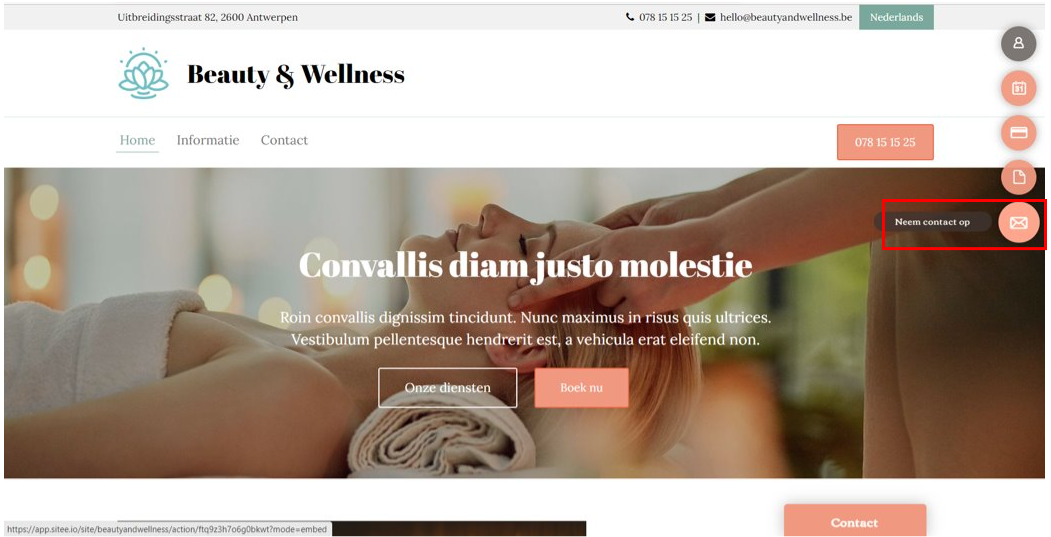Screen dimensions: 1051x537
Task: Click the Boek nu button
Action: coord(581,387)
